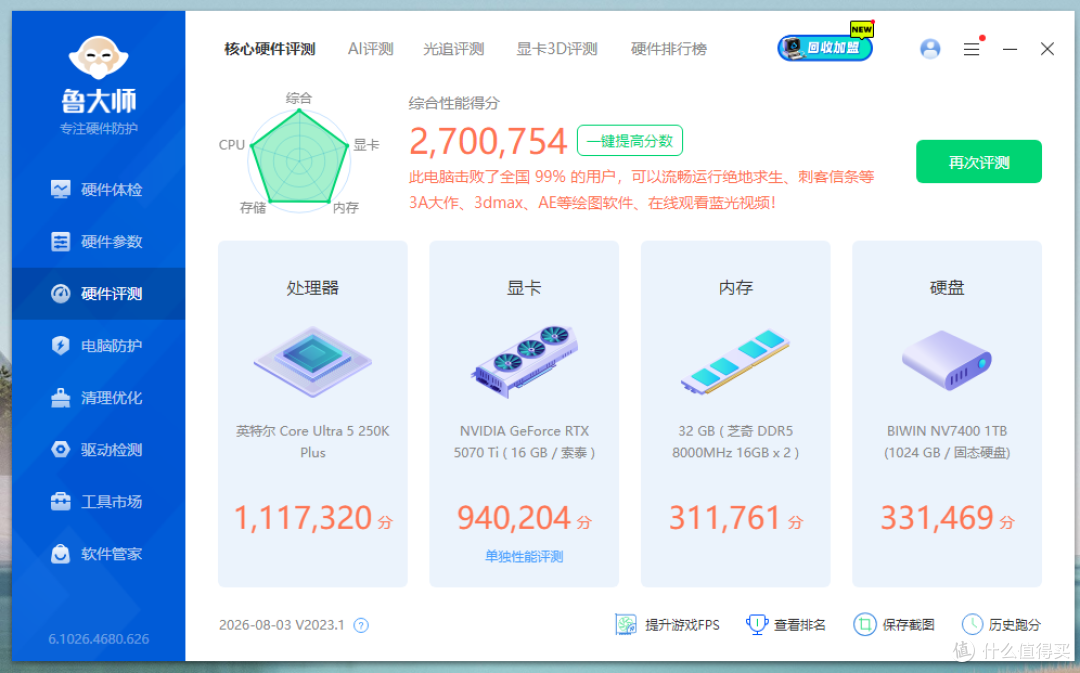Click the 显卡 card title
This screenshot has height=673, width=1080.
point(524,288)
